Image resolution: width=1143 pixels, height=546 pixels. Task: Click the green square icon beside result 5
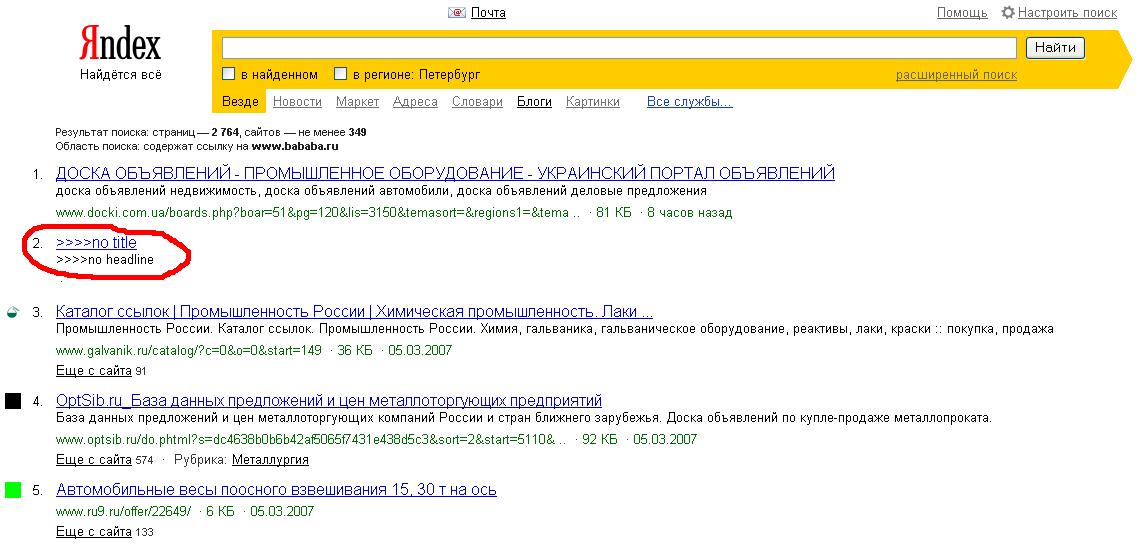[x=13, y=490]
